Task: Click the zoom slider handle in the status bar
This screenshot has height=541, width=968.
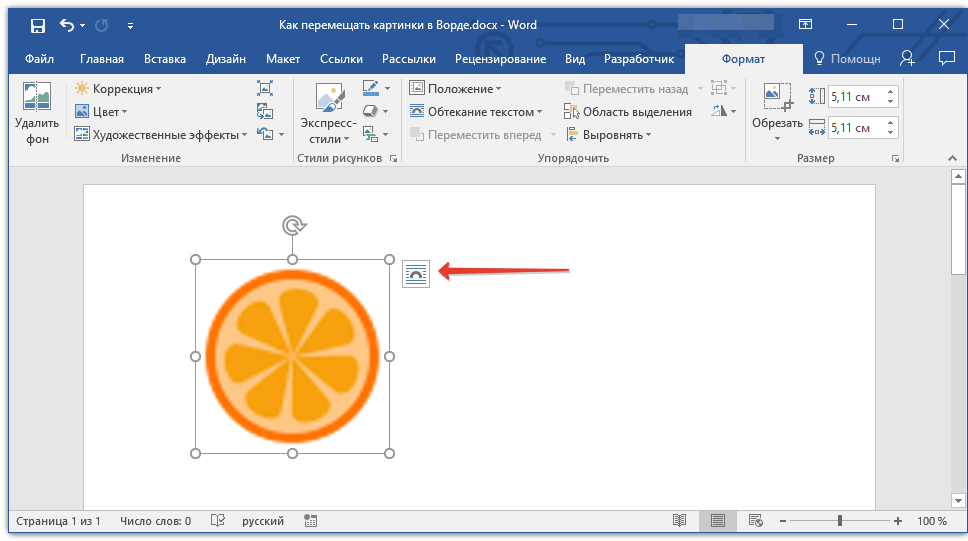Action: pyautogui.click(x=840, y=521)
